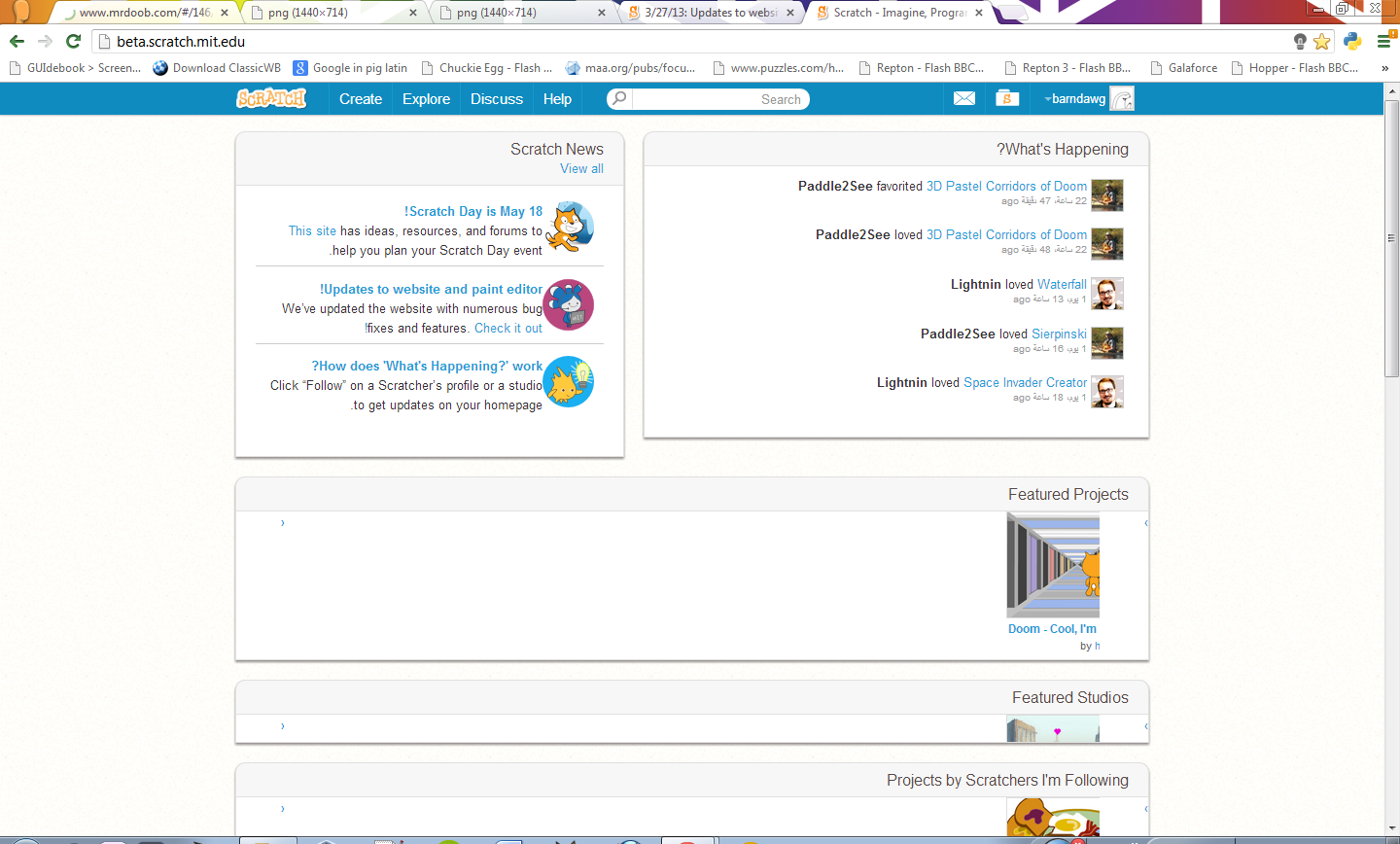
Task: Click the magnifying glass search icon
Action: point(619,99)
